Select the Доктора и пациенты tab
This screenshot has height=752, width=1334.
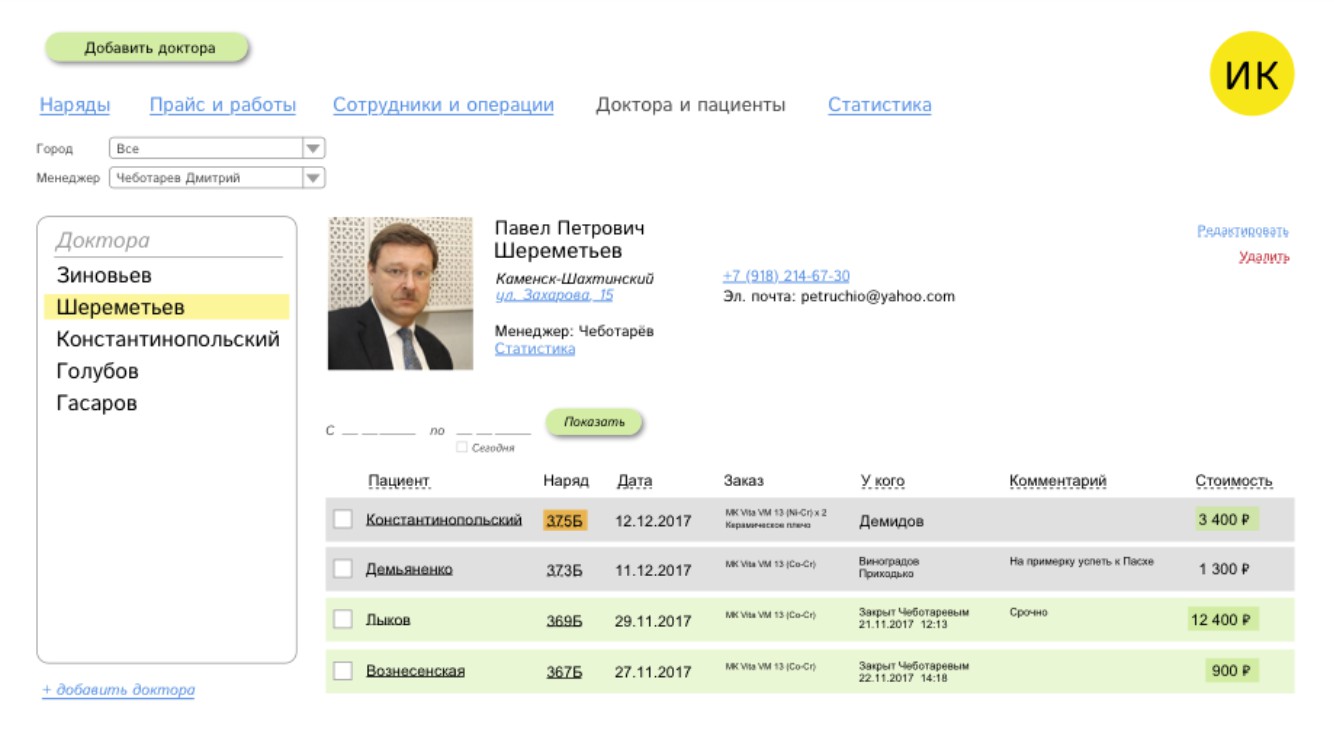(x=691, y=105)
